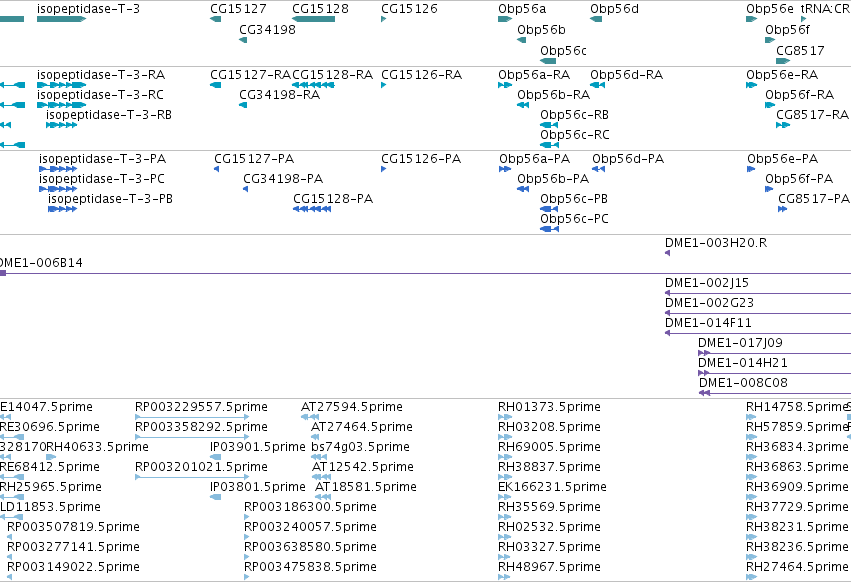Click transcript Obp56a-RA
This screenshot has height=582, width=851.
click(x=534, y=74)
